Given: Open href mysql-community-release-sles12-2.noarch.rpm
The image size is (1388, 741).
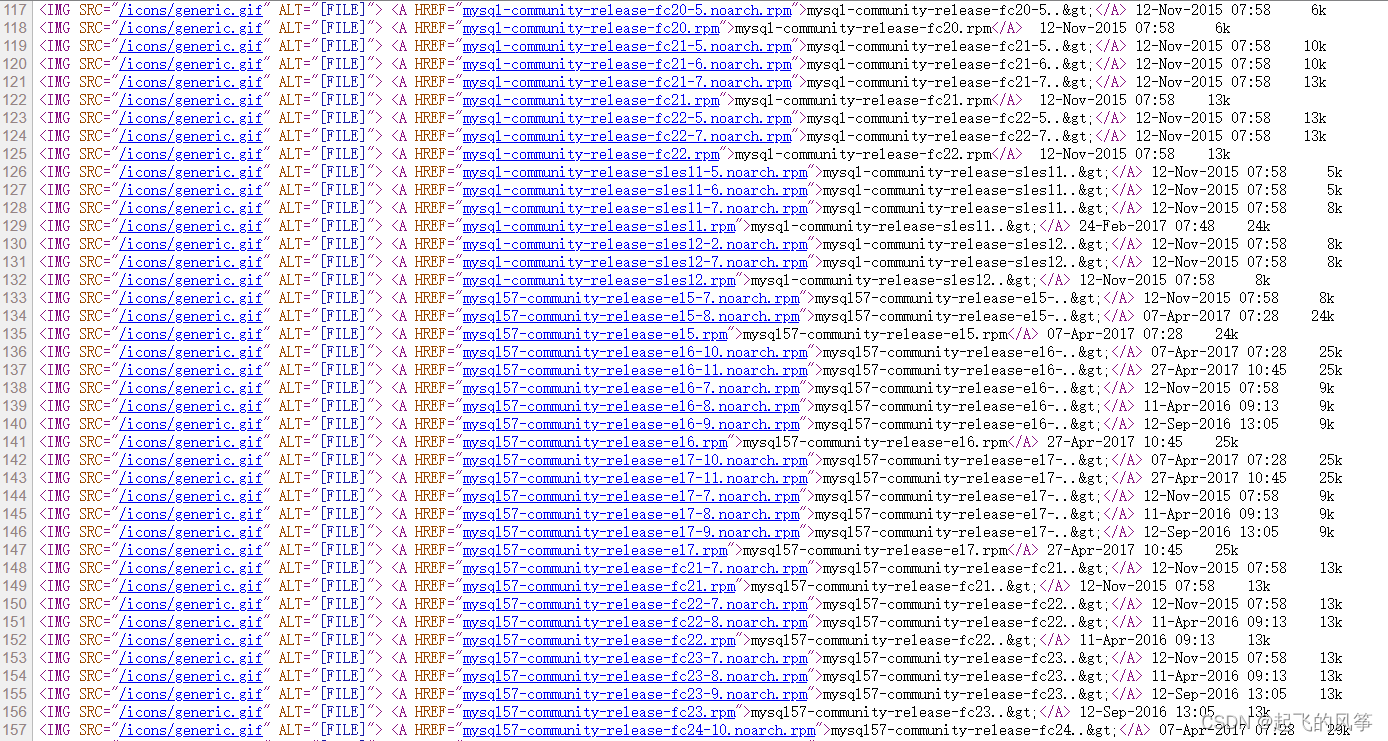Looking at the screenshot, I should pos(635,244).
